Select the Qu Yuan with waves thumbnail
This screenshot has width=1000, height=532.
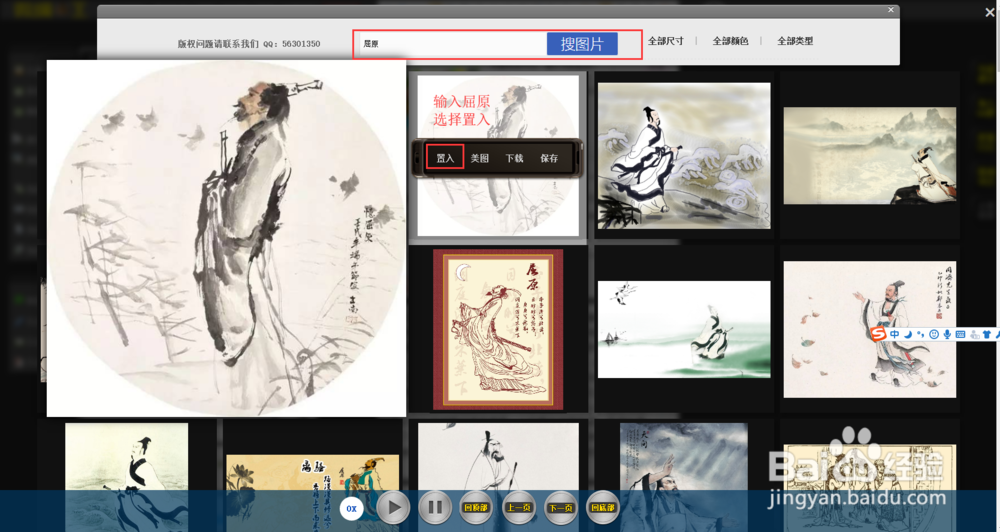pos(684,156)
